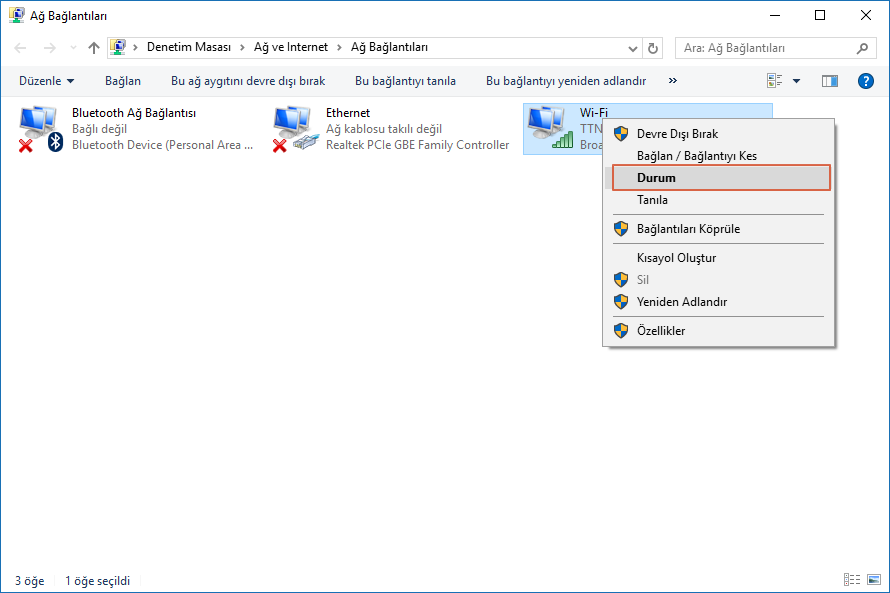Viewport: 890px width, 593px height.
Task: Refresh the Ağ Bağlantıları view
Action: [x=654, y=47]
